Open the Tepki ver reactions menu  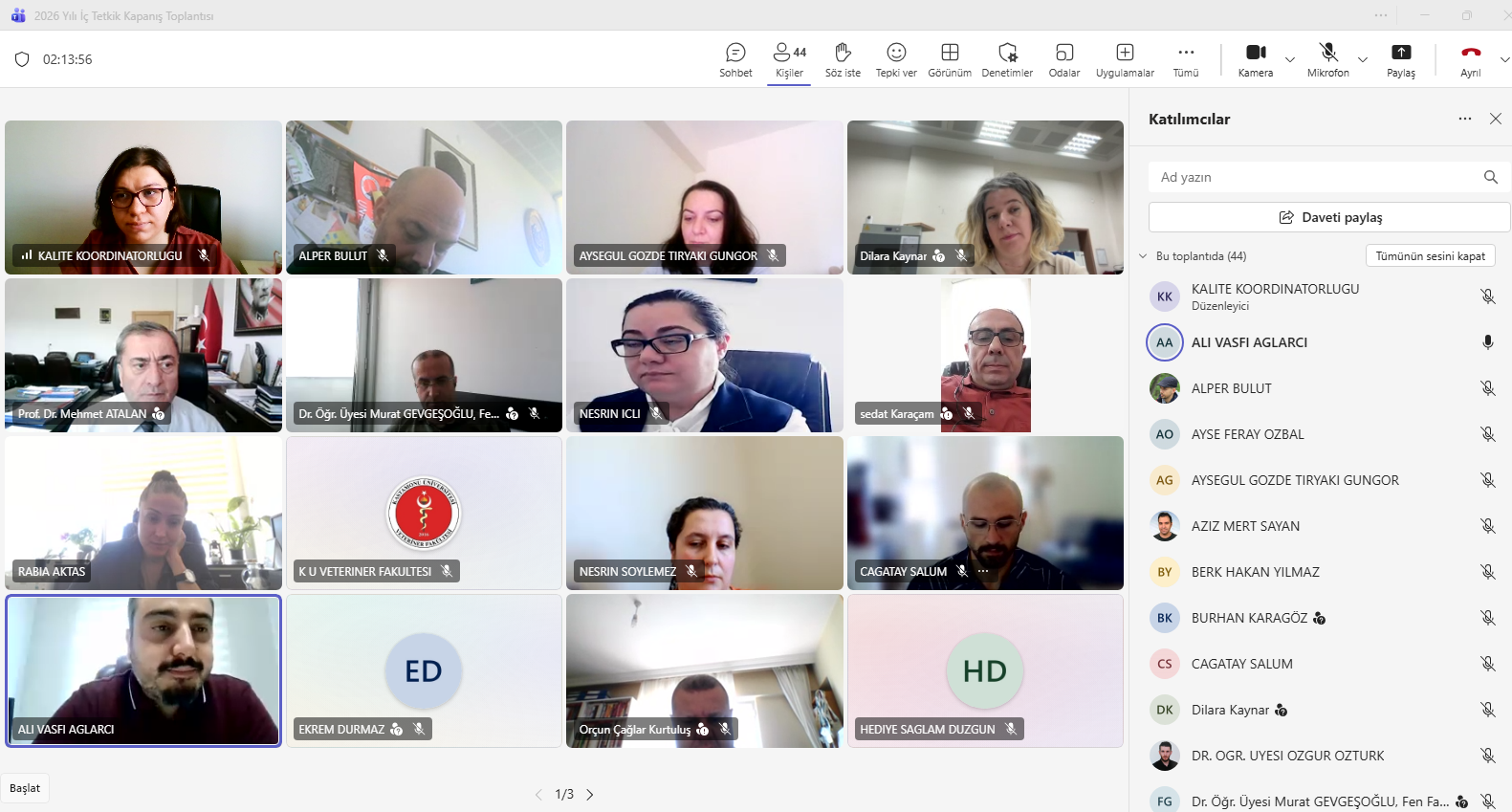click(896, 59)
